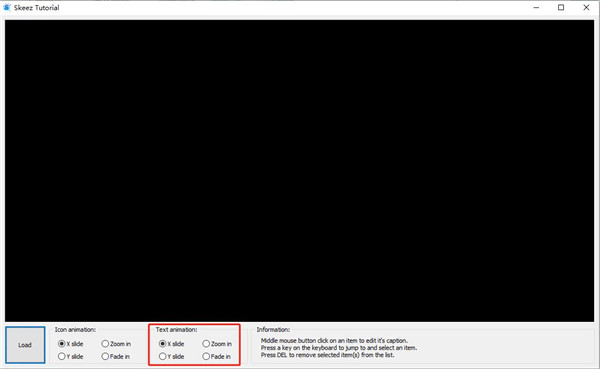Click the Press DEL to remove hint line
Screen dimensions: 600x369
[328, 355]
